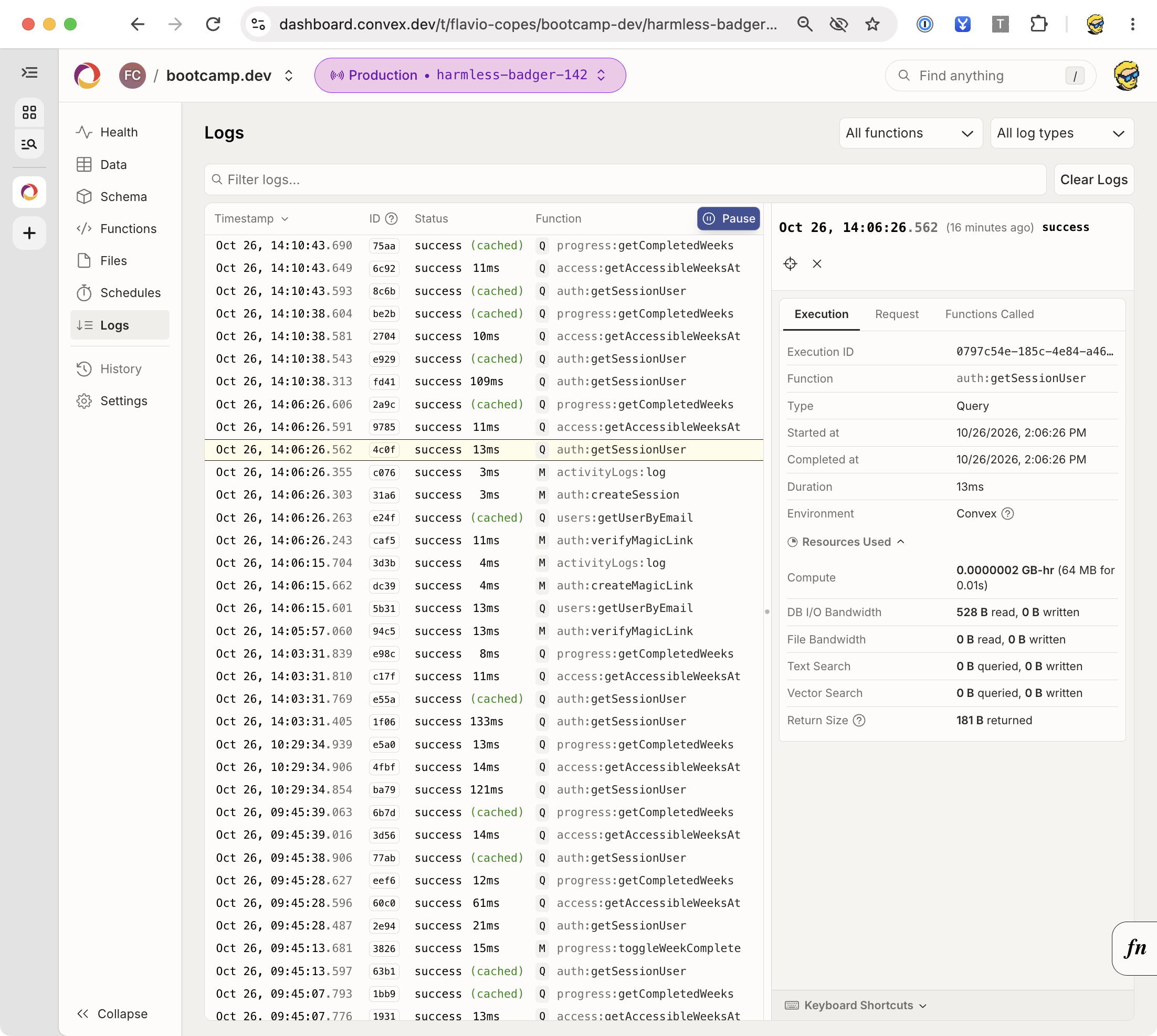Viewport: 1157px width, 1036px height.
Task: Click the FC team avatar
Action: pyautogui.click(x=132, y=76)
